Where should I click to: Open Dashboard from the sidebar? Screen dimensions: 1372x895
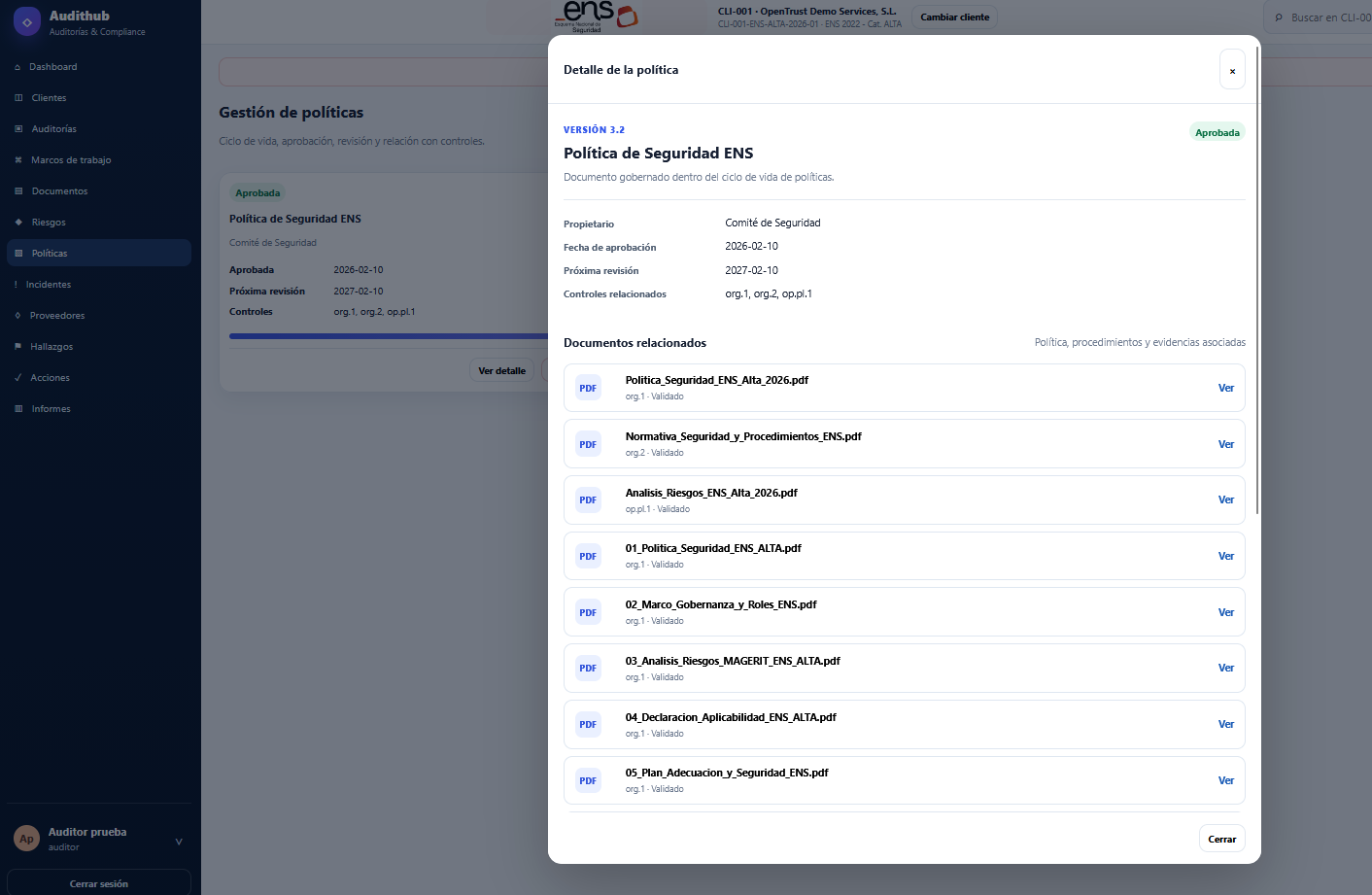click(x=99, y=67)
